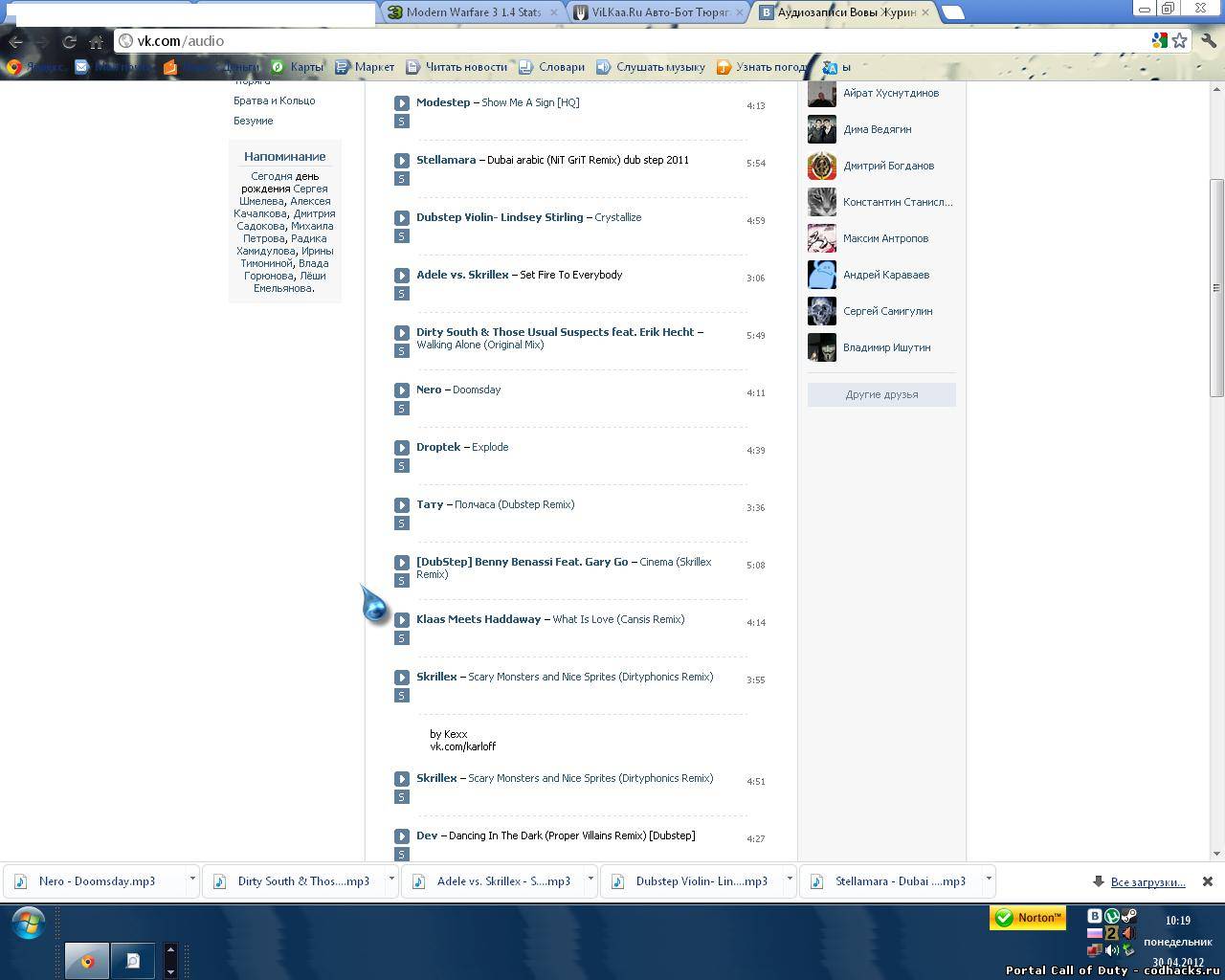Open the Windows Start button

[x=29, y=924]
